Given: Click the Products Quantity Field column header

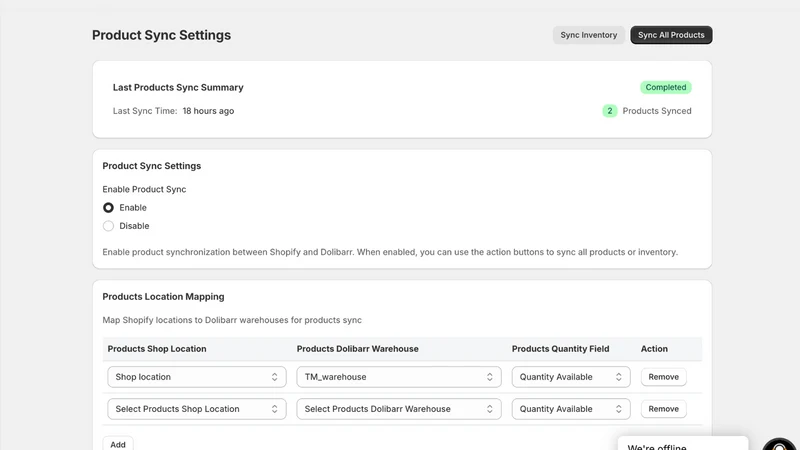Looking at the screenshot, I should tap(560, 349).
